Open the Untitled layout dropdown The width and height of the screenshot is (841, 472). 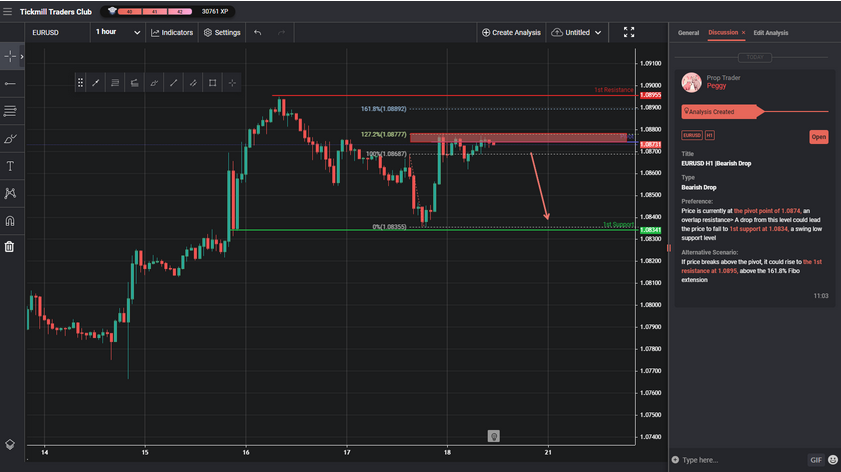click(x=576, y=32)
